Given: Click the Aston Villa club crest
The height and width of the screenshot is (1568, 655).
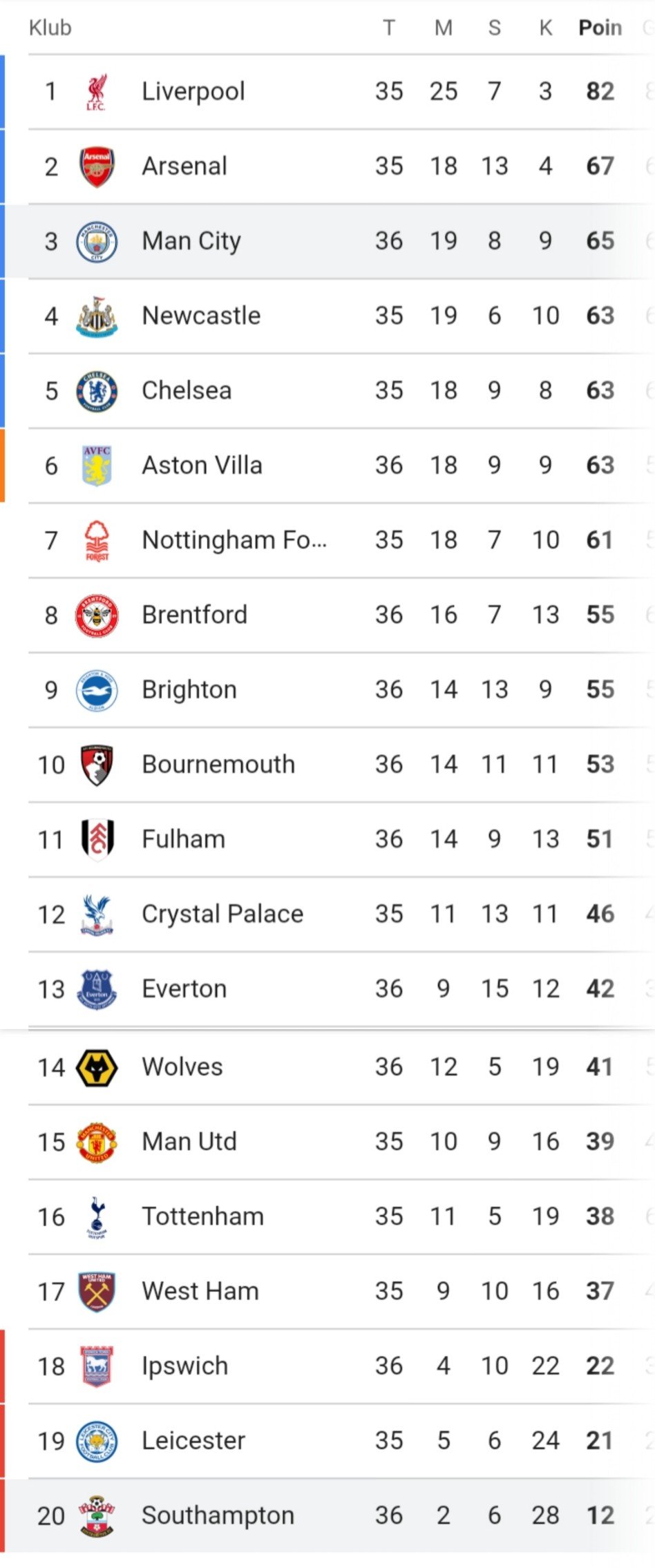Looking at the screenshot, I should coord(97,466).
